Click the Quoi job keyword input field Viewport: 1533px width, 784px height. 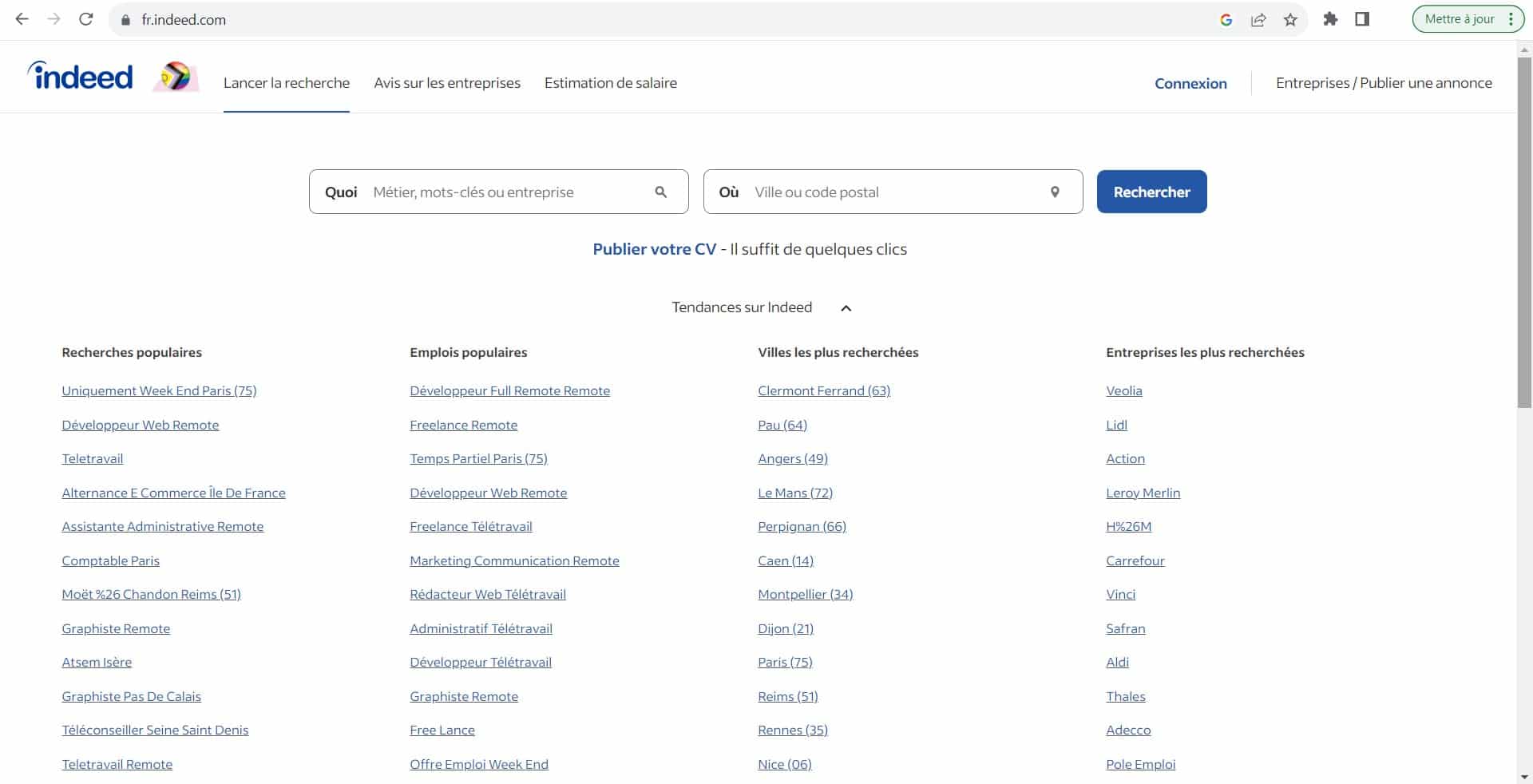tap(499, 192)
